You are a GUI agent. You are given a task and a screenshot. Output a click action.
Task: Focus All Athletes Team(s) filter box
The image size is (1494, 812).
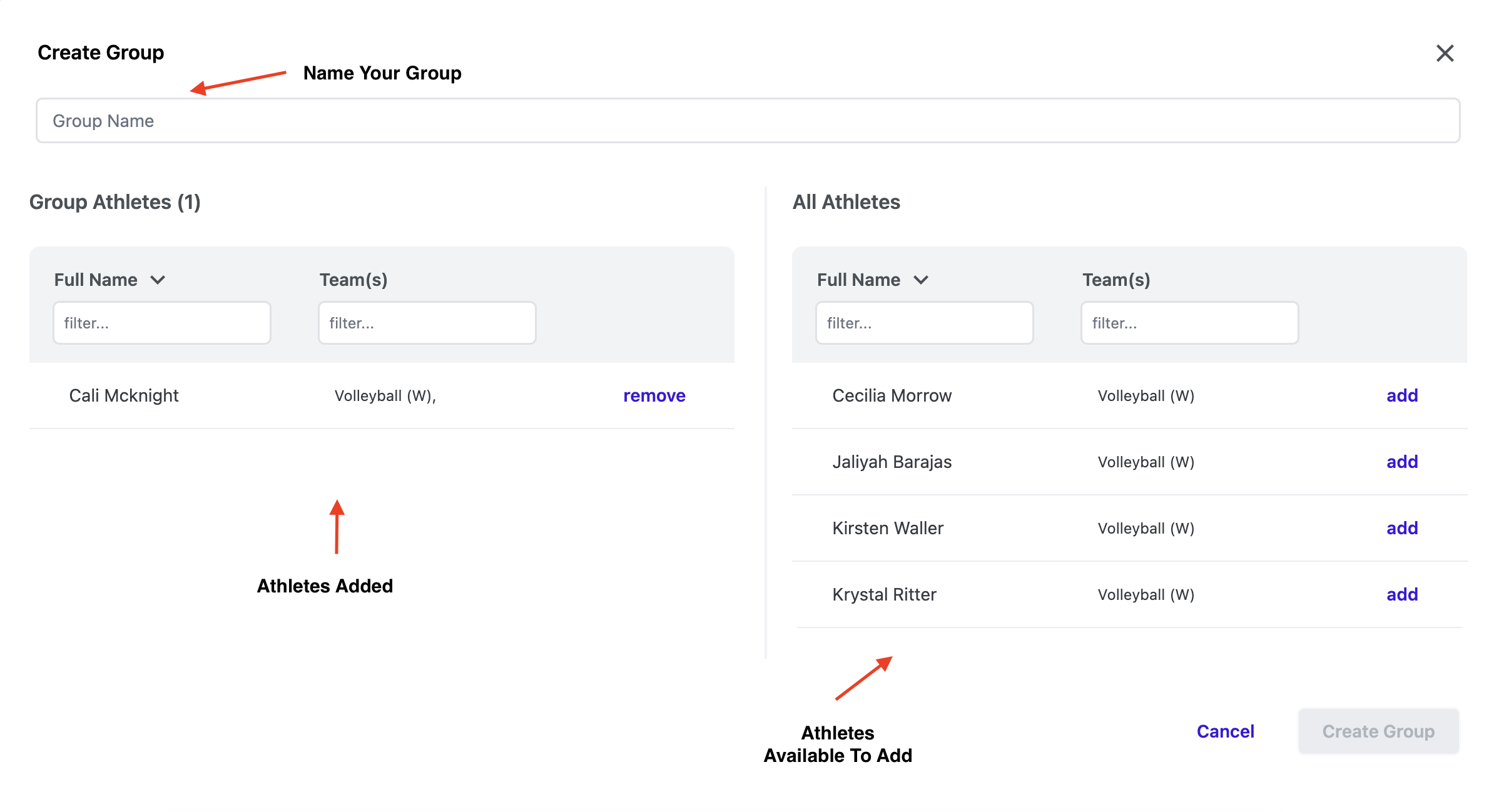click(1189, 323)
